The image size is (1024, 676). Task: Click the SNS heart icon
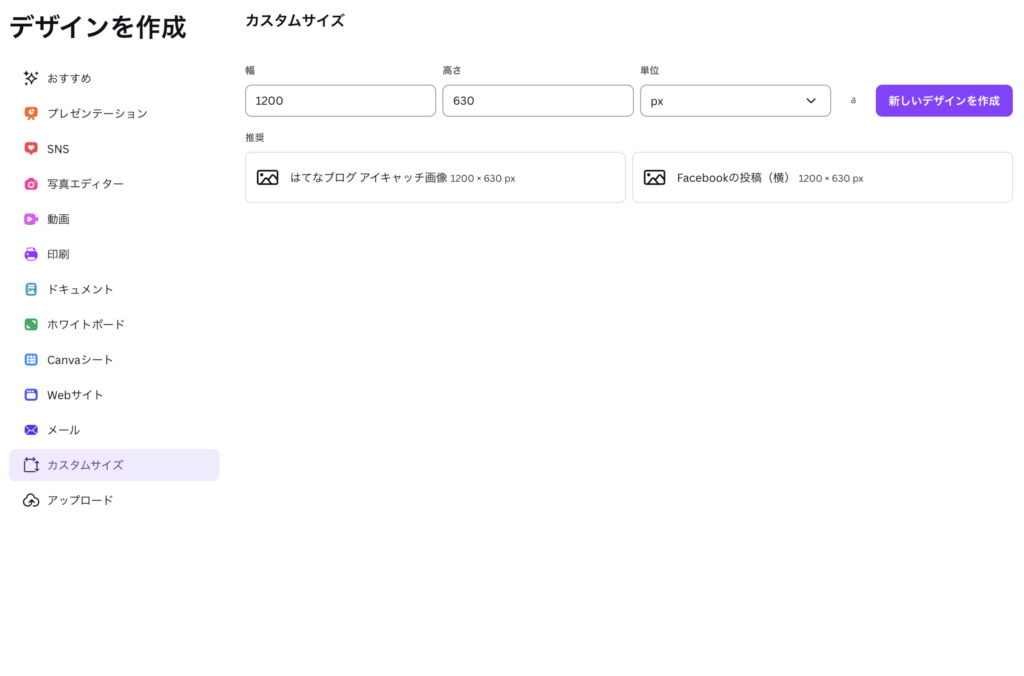click(x=31, y=149)
